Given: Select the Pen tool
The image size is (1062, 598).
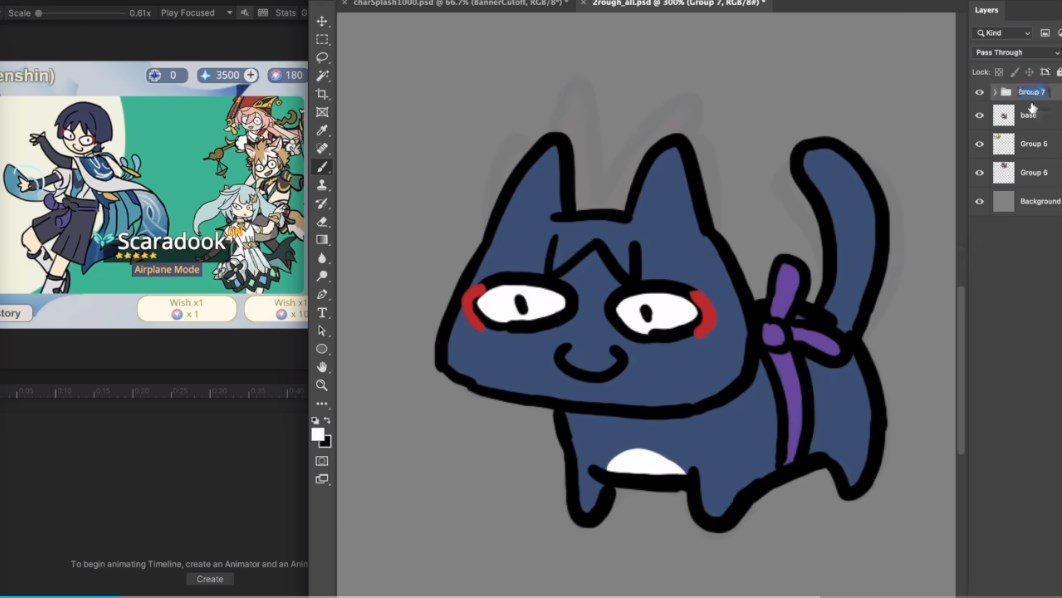Looking at the screenshot, I should pos(322,295).
